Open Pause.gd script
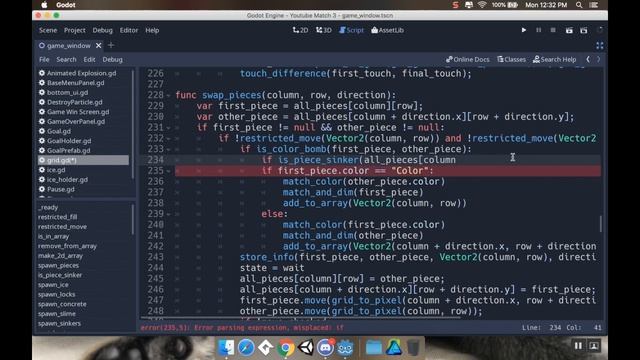640x360 pixels. [x=56, y=189]
